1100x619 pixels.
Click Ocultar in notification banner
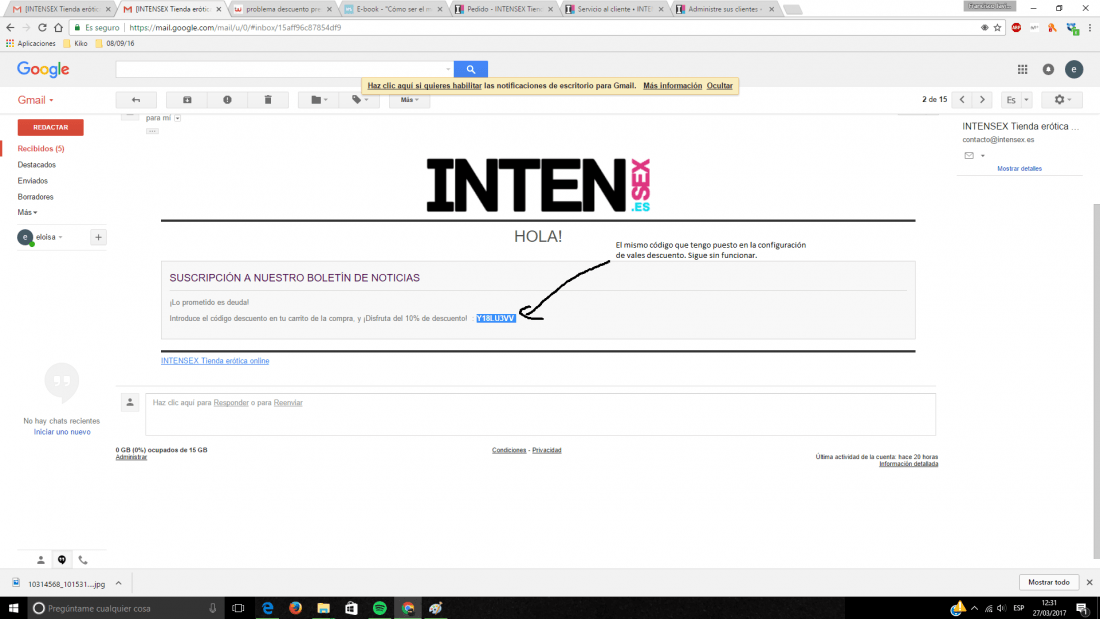point(719,86)
